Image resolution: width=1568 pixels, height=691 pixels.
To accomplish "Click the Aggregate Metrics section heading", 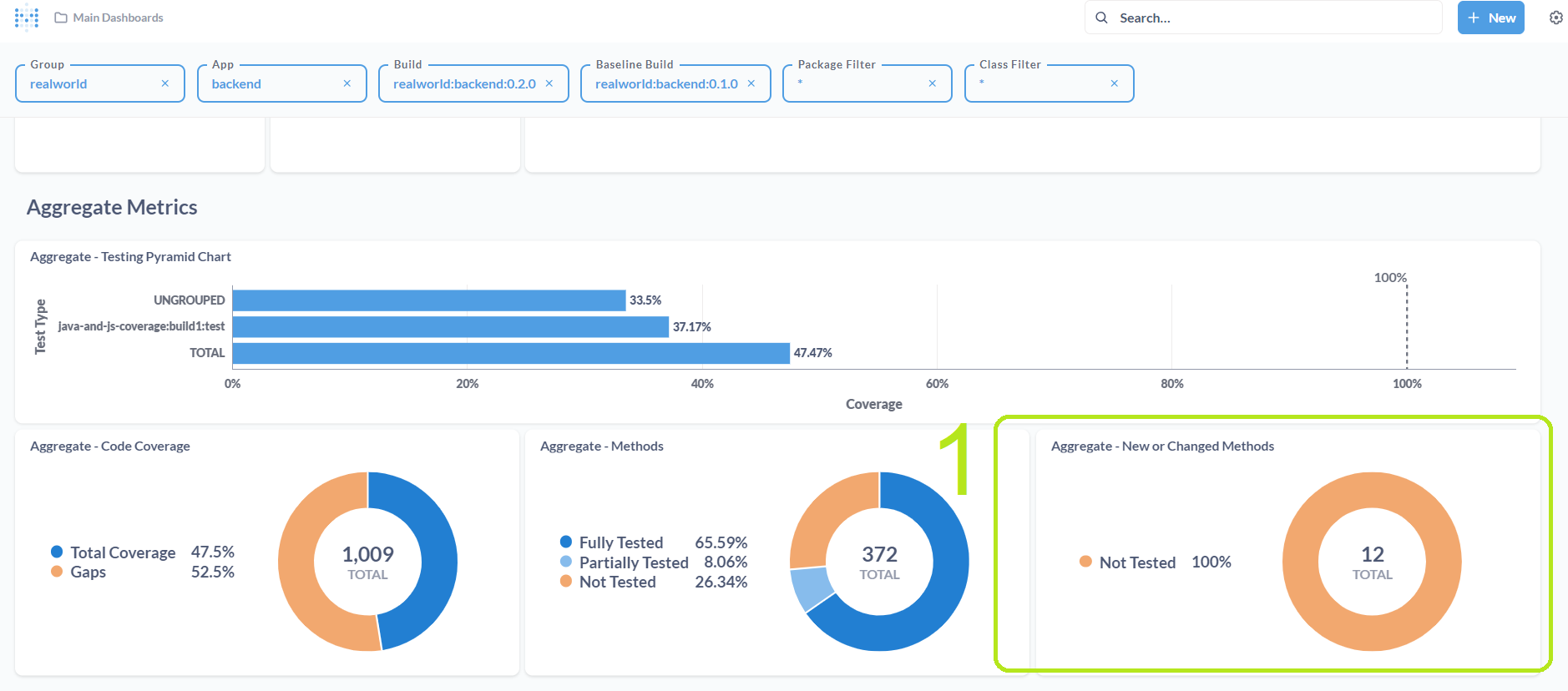I will click(x=112, y=207).
